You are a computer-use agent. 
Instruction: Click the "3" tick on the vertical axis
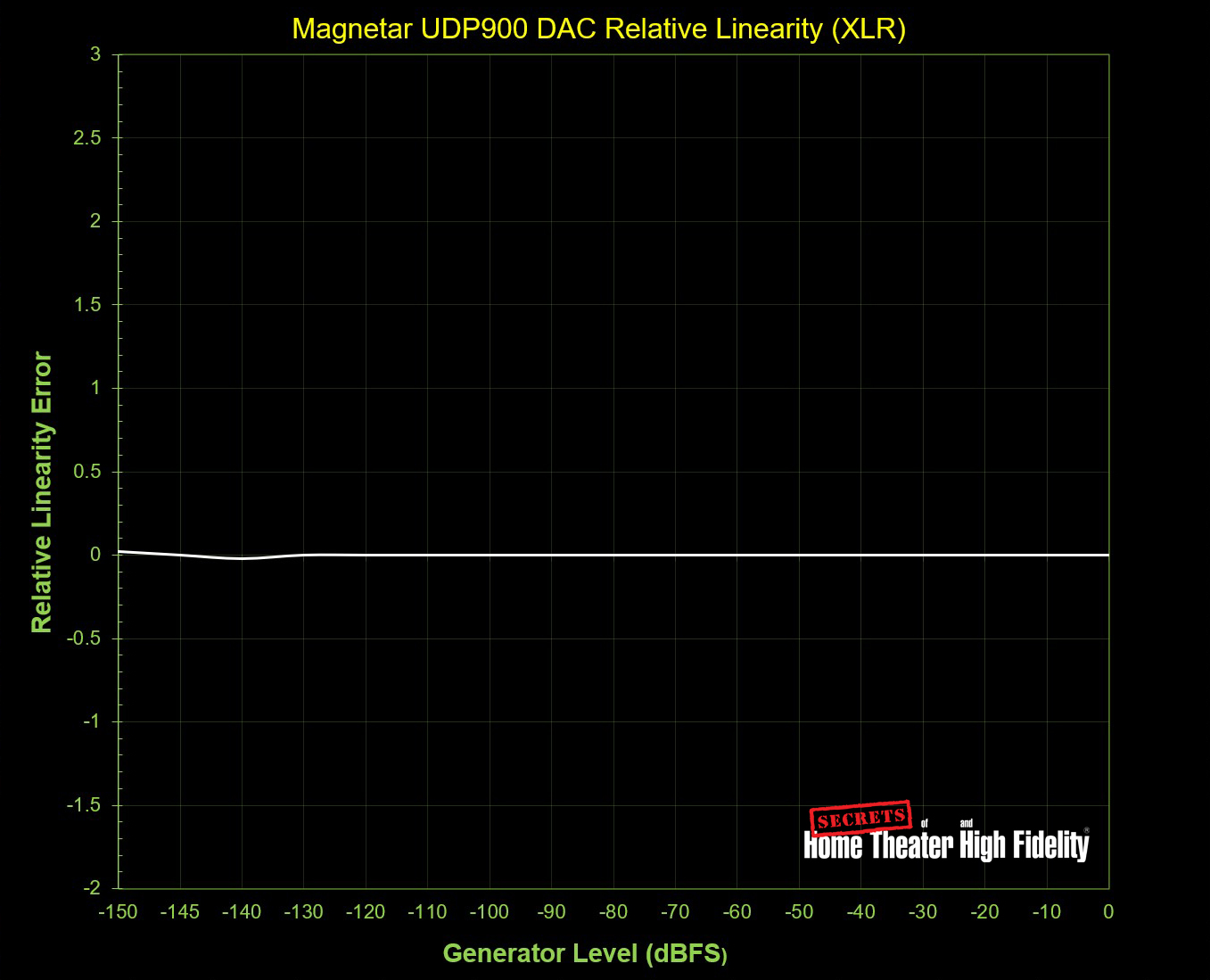click(x=95, y=54)
